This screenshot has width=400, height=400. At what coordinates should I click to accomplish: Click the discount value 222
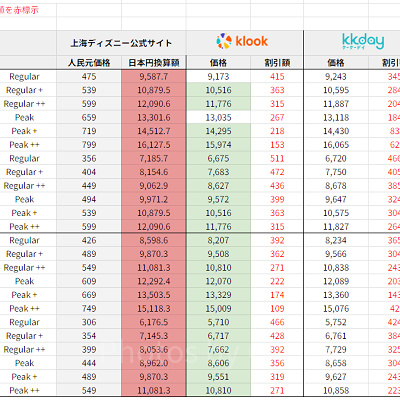277,282
